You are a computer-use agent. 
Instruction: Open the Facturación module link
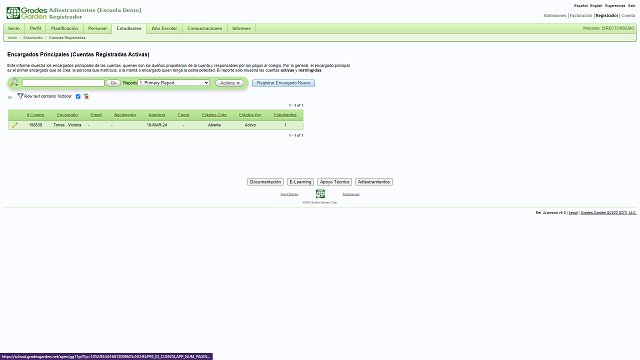pyautogui.click(x=581, y=16)
